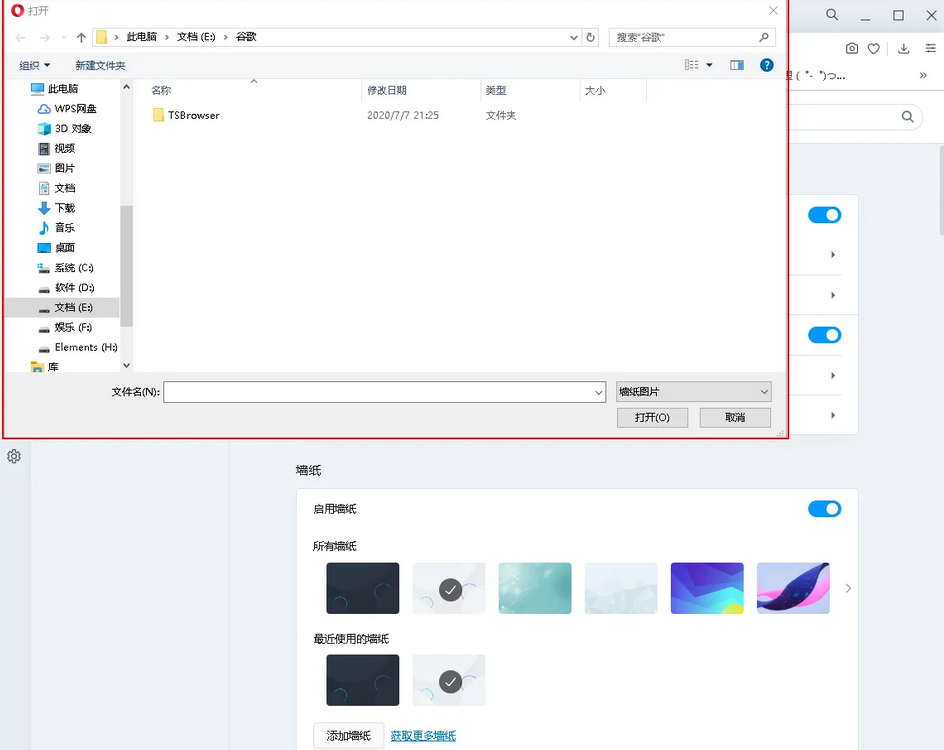Open the address bar path dropdown

(x=573, y=36)
